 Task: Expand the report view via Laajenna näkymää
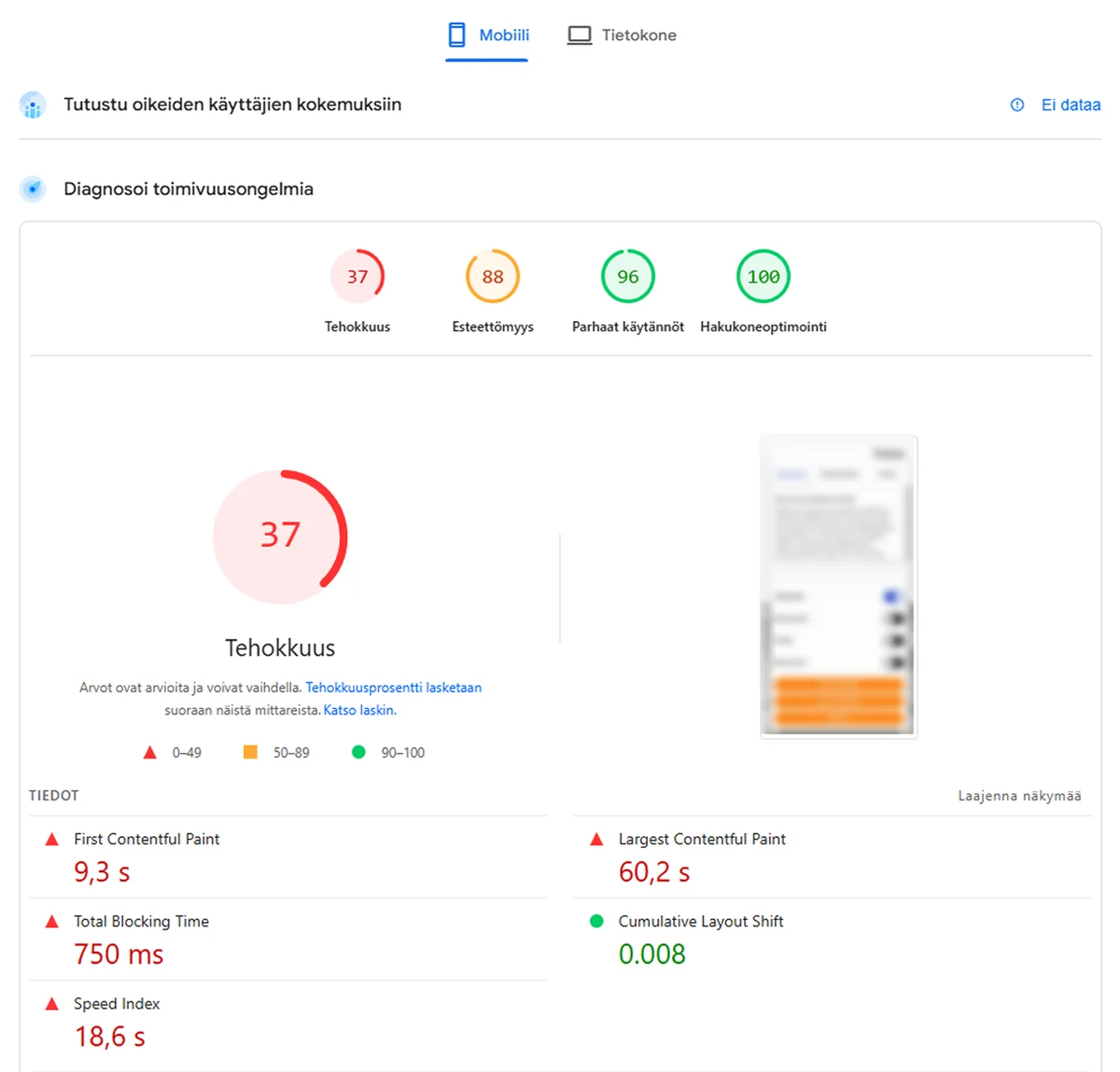[x=1019, y=795]
